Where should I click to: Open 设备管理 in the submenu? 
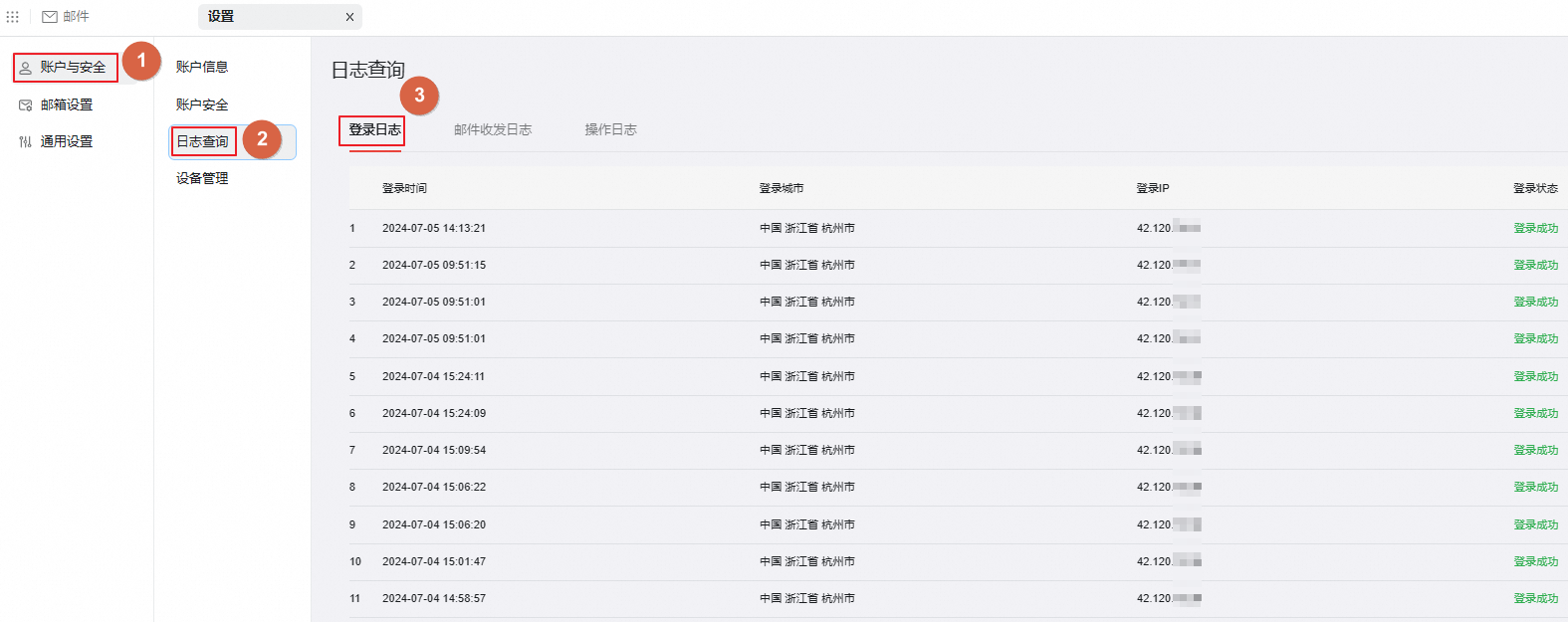click(202, 178)
